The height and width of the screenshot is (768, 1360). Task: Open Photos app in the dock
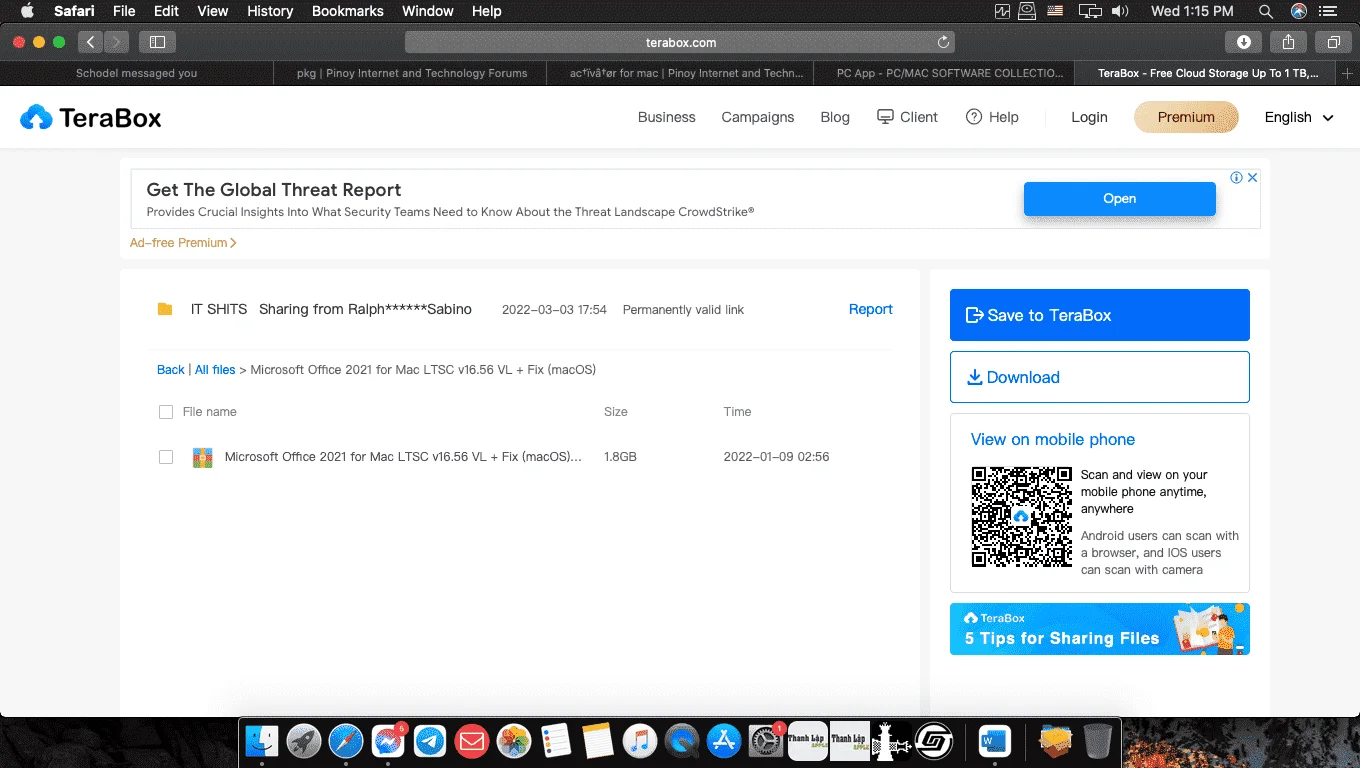click(514, 741)
